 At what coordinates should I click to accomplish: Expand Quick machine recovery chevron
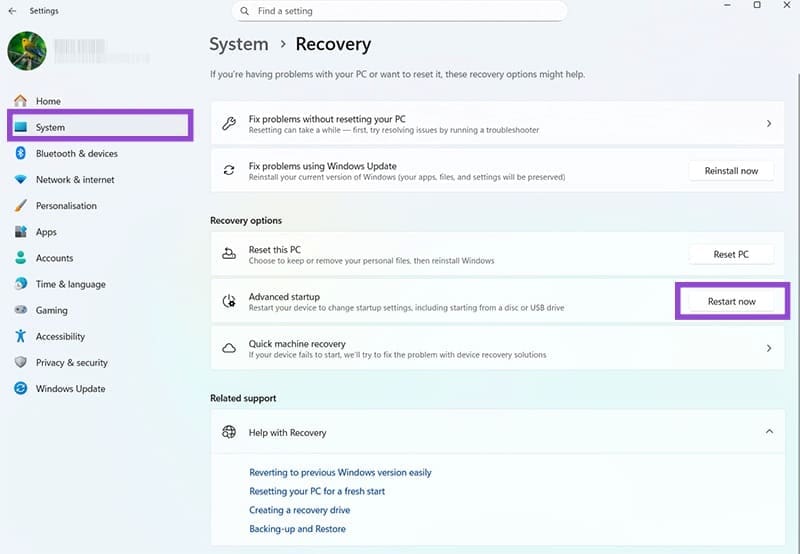pos(768,349)
